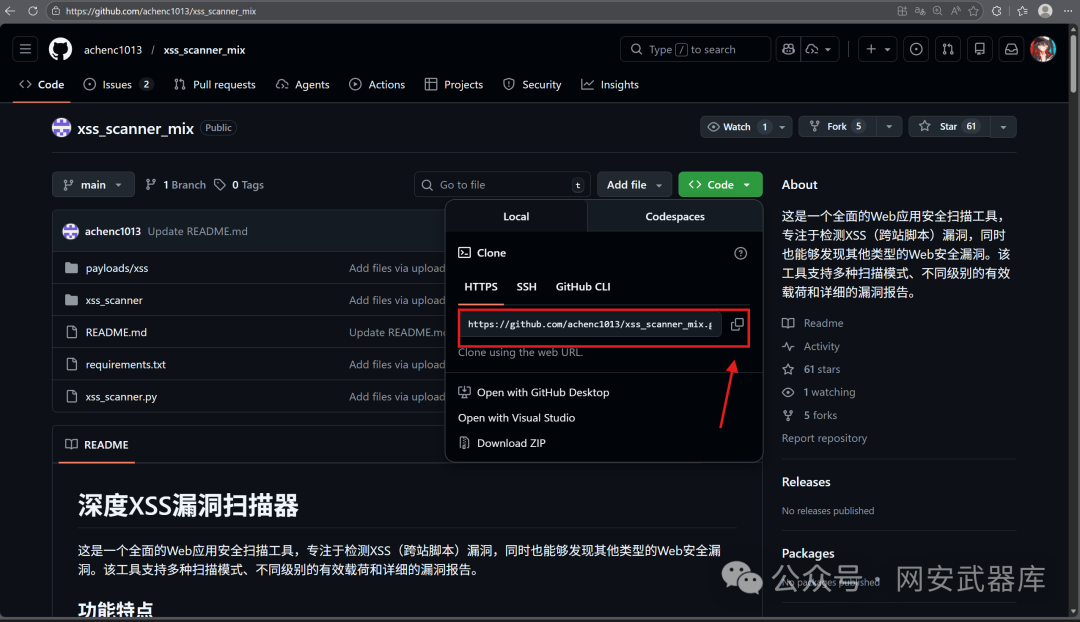1080x622 pixels.
Task: Select the Local tab in popup
Action: [x=516, y=216]
